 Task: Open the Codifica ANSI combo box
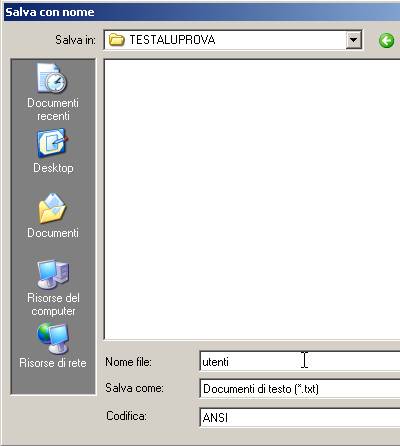pyautogui.click(x=300, y=417)
